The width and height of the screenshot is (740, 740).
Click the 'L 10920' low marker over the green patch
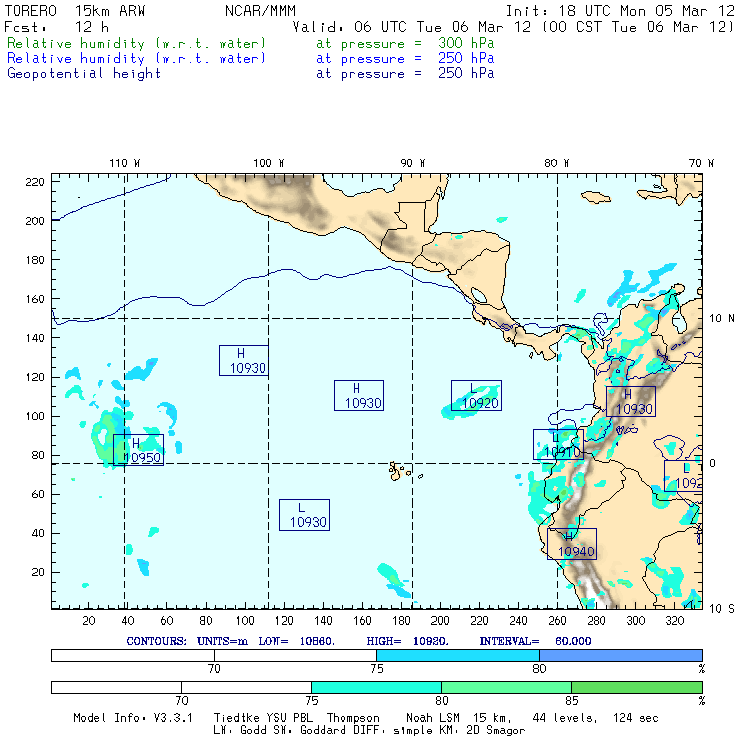(x=476, y=395)
